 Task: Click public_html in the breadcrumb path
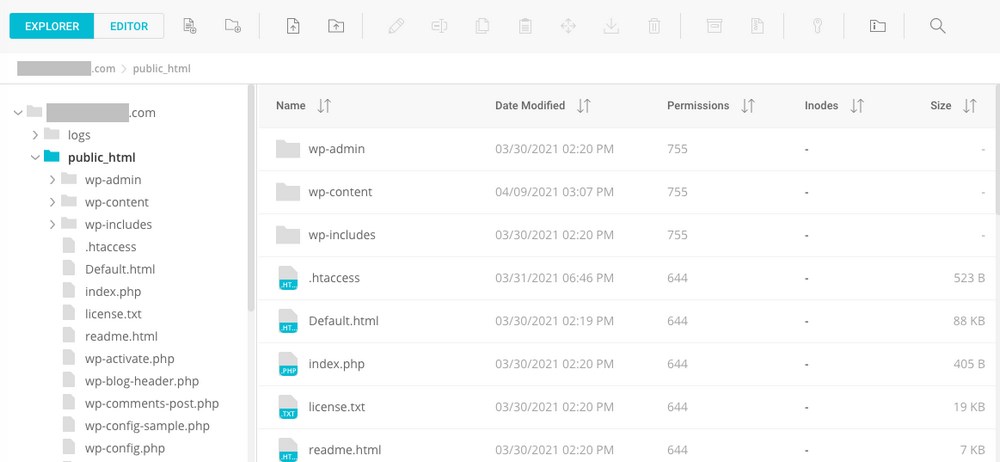coord(161,68)
